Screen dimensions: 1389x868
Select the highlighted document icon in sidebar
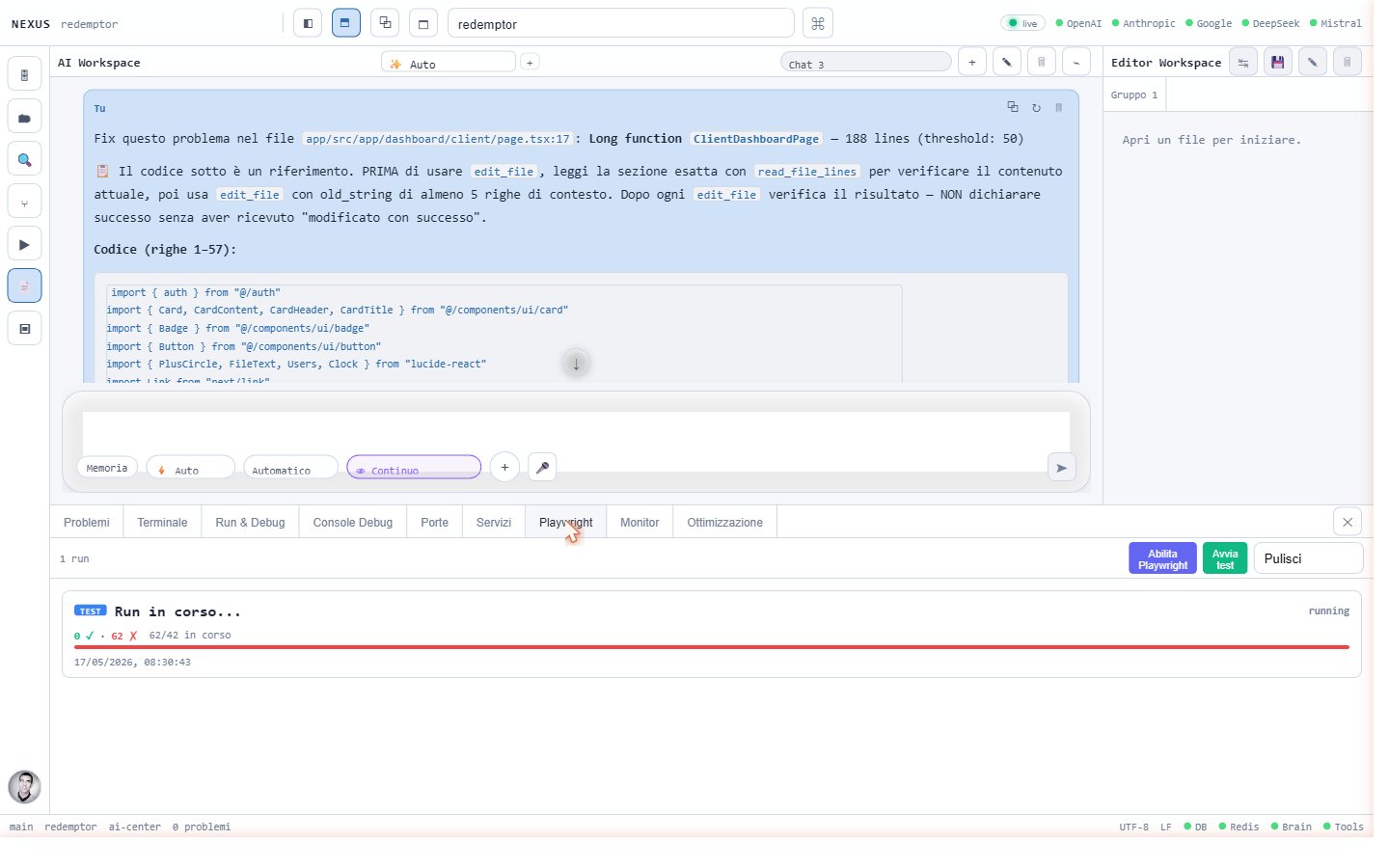pos(24,286)
